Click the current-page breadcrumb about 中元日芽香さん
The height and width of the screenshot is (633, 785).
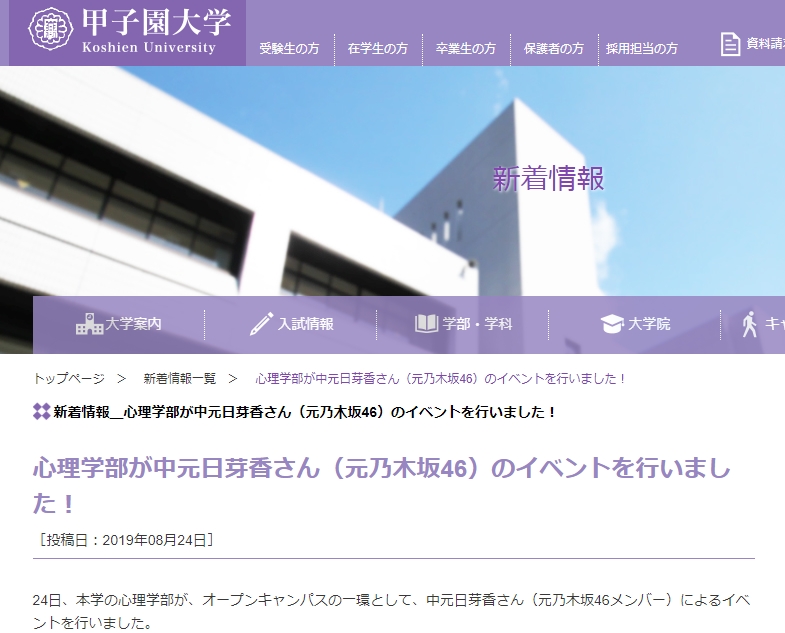tap(441, 379)
